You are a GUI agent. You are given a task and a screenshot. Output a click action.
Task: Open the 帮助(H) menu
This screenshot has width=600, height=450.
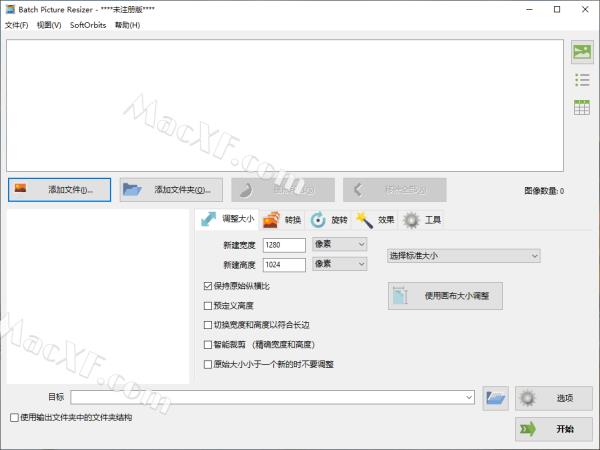pos(127,25)
